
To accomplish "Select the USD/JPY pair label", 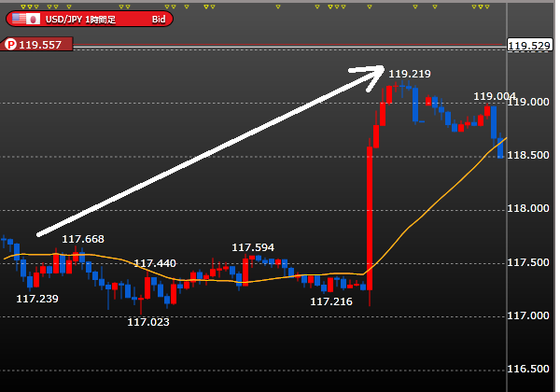I will click(x=64, y=19).
